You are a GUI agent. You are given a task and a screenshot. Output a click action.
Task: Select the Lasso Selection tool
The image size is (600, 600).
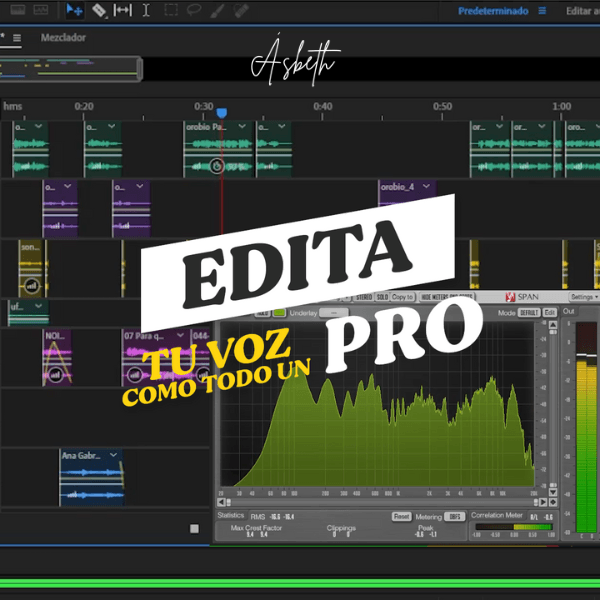coord(192,10)
